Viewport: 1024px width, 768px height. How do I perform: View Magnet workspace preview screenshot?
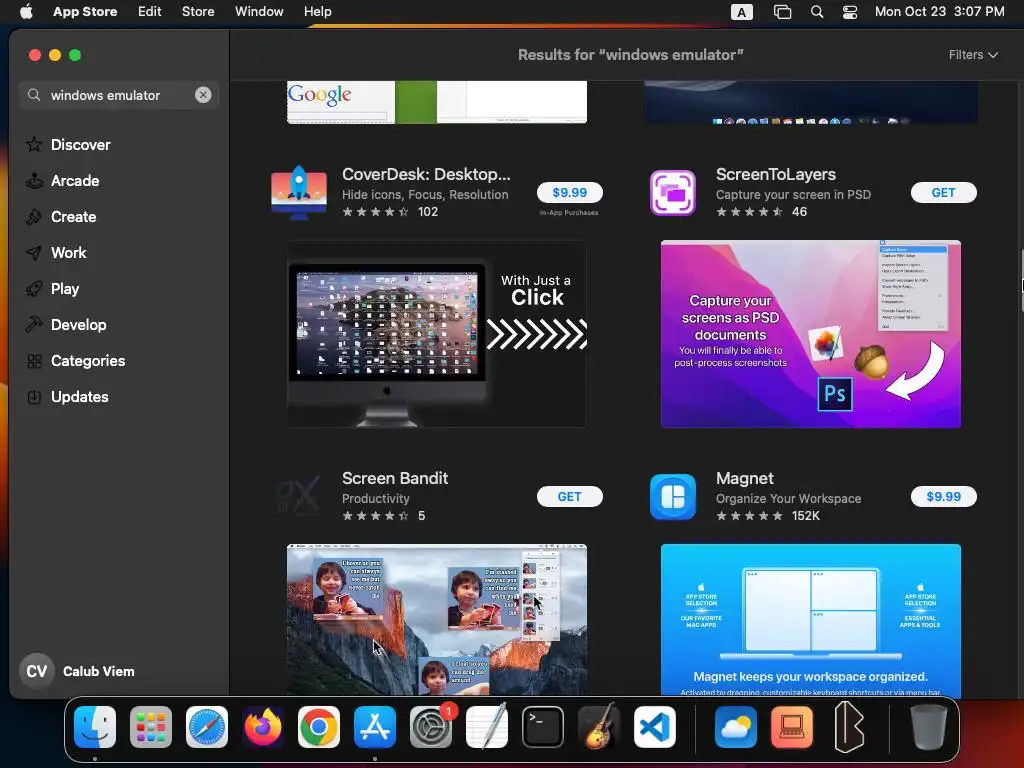[810, 619]
